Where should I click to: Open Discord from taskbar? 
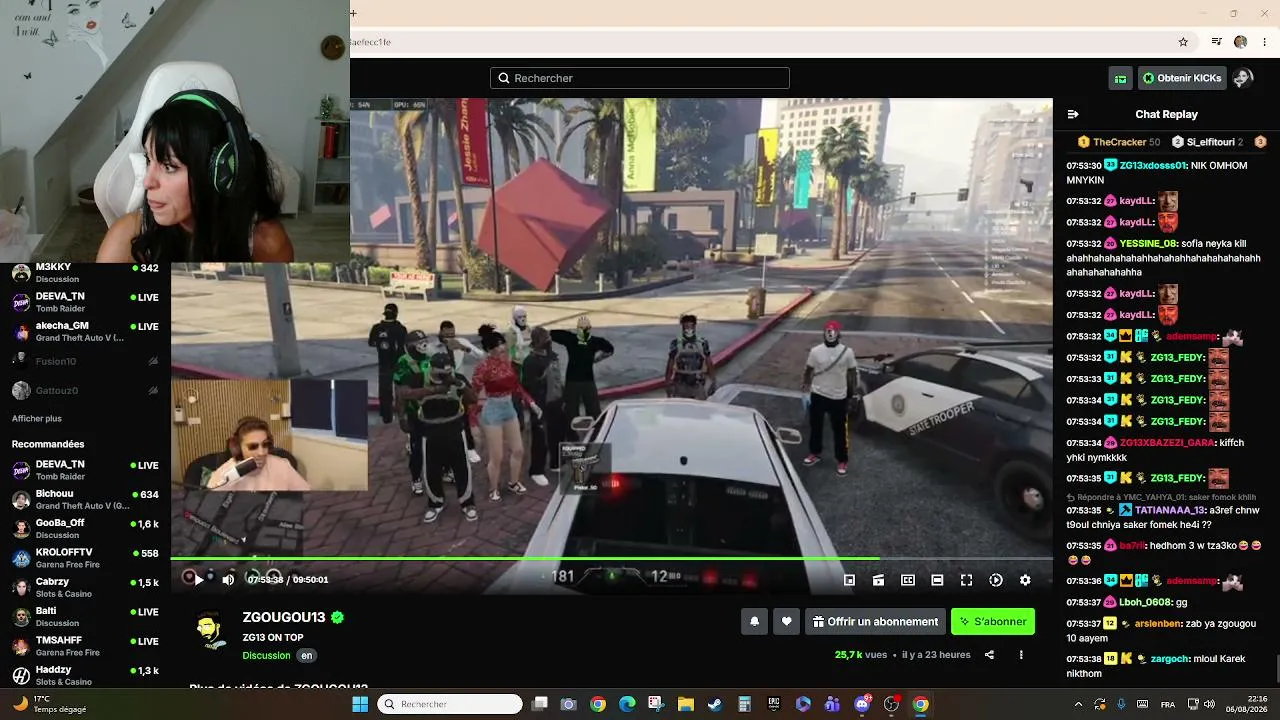click(862, 704)
